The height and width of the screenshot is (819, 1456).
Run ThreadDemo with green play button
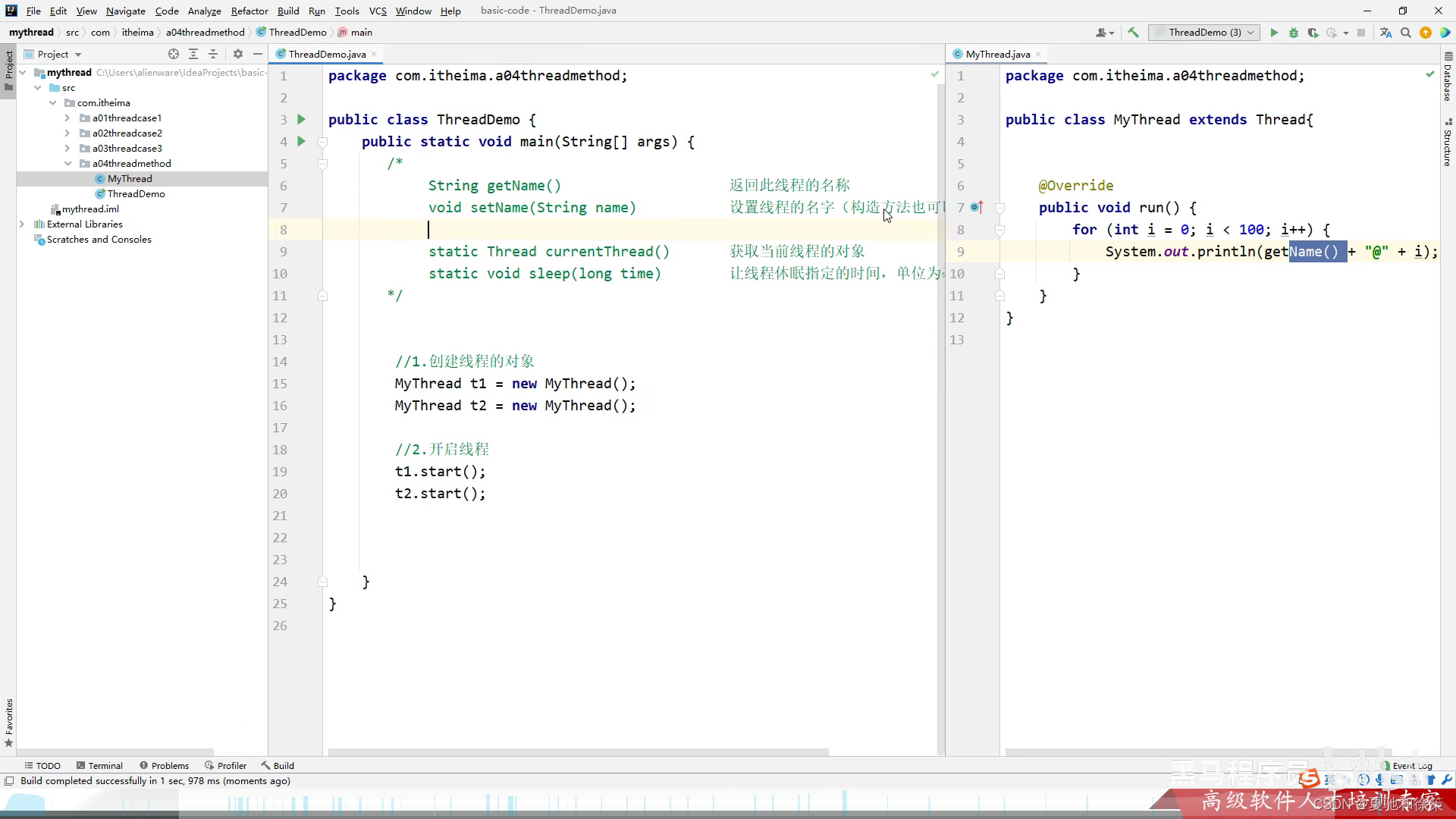1274,33
